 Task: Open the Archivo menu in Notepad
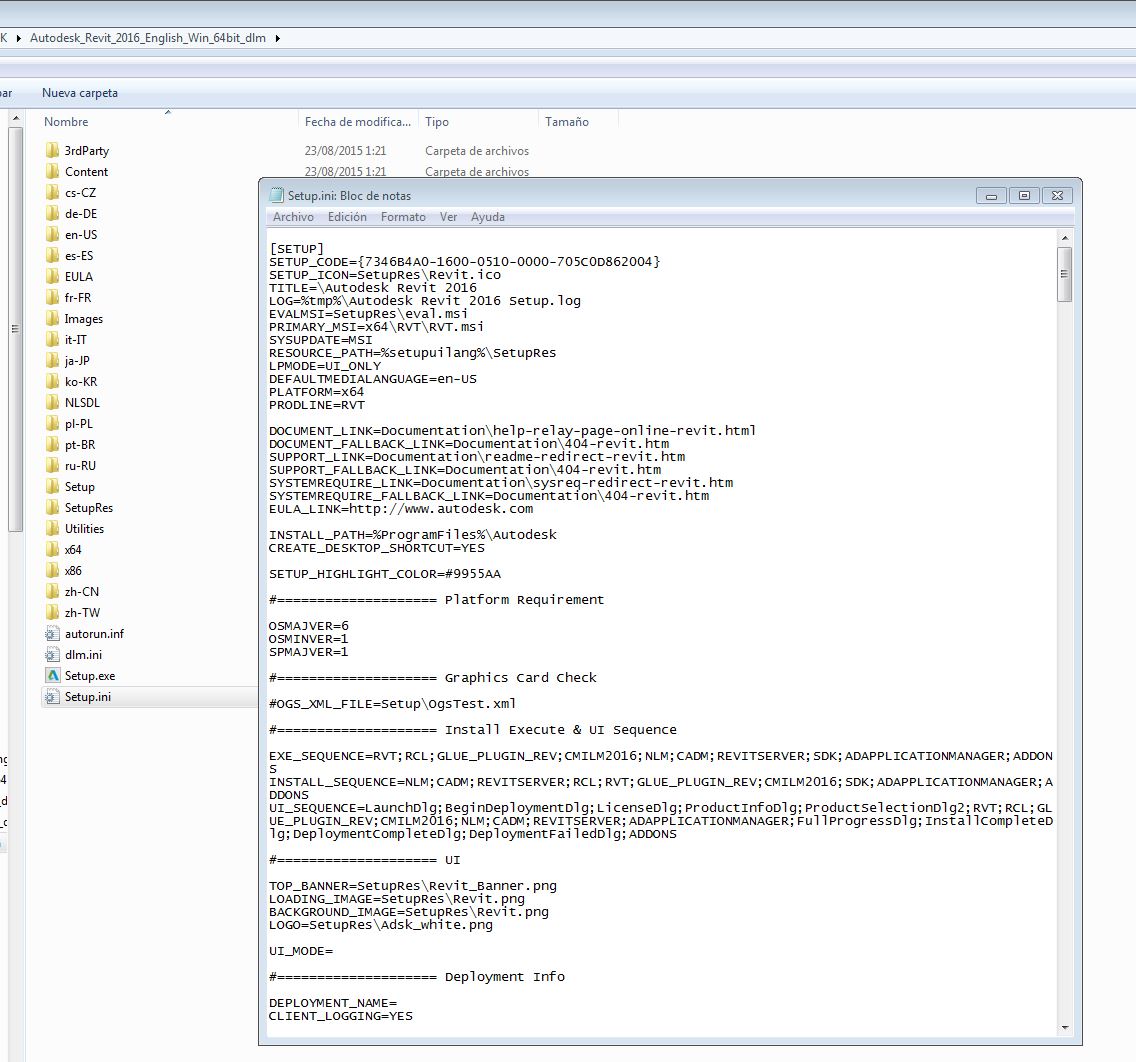[x=293, y=217]
